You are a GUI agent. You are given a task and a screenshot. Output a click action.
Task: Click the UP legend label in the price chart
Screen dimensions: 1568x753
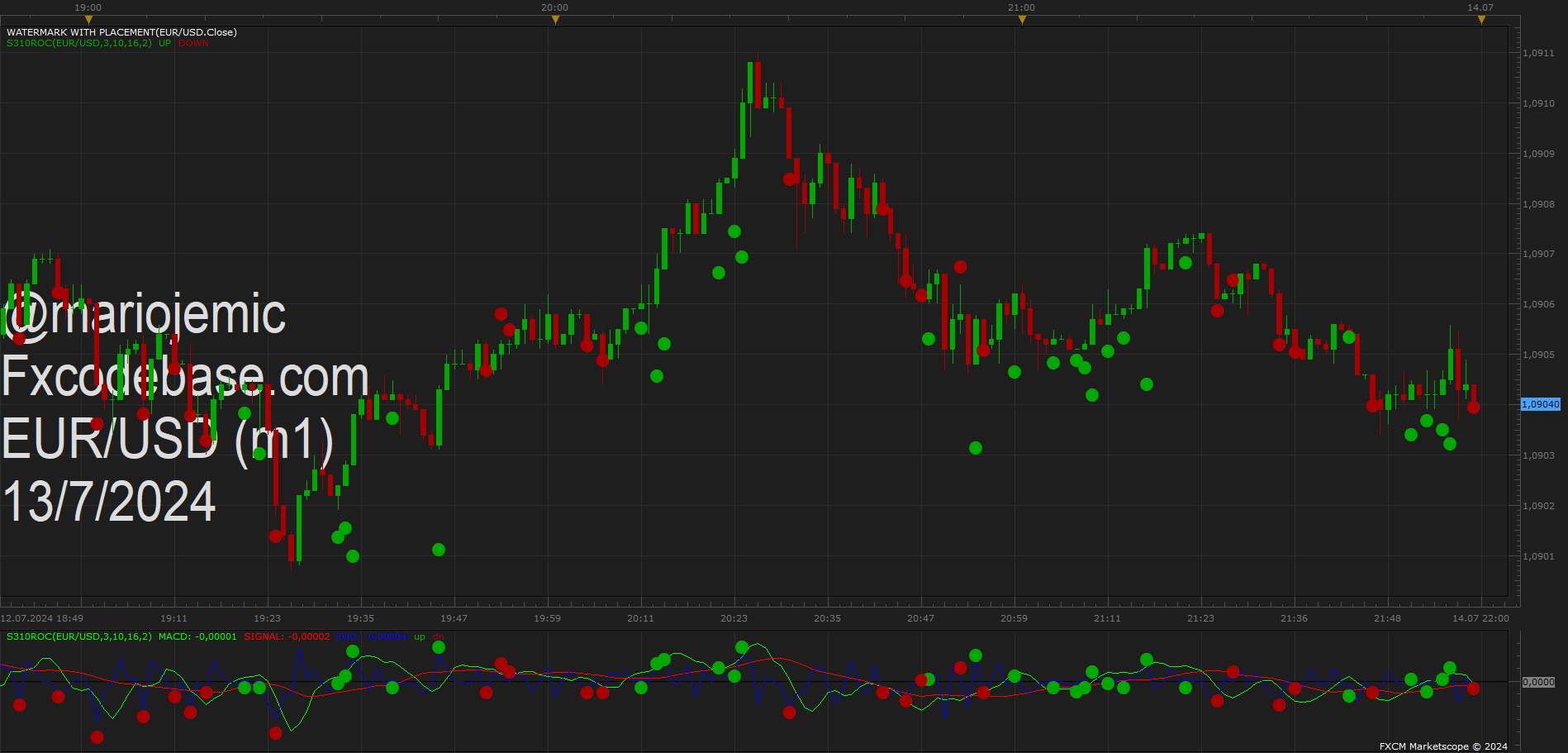(x=165, y=43)
